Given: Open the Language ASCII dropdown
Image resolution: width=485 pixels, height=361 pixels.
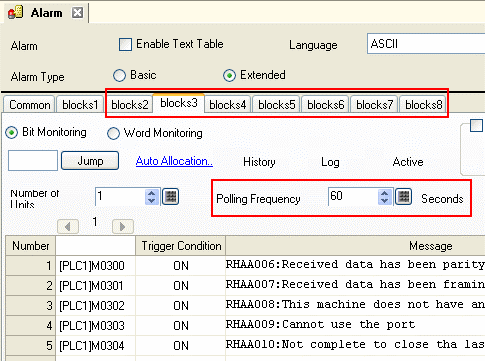Looking at the screenshot, I should pos(426,44).
